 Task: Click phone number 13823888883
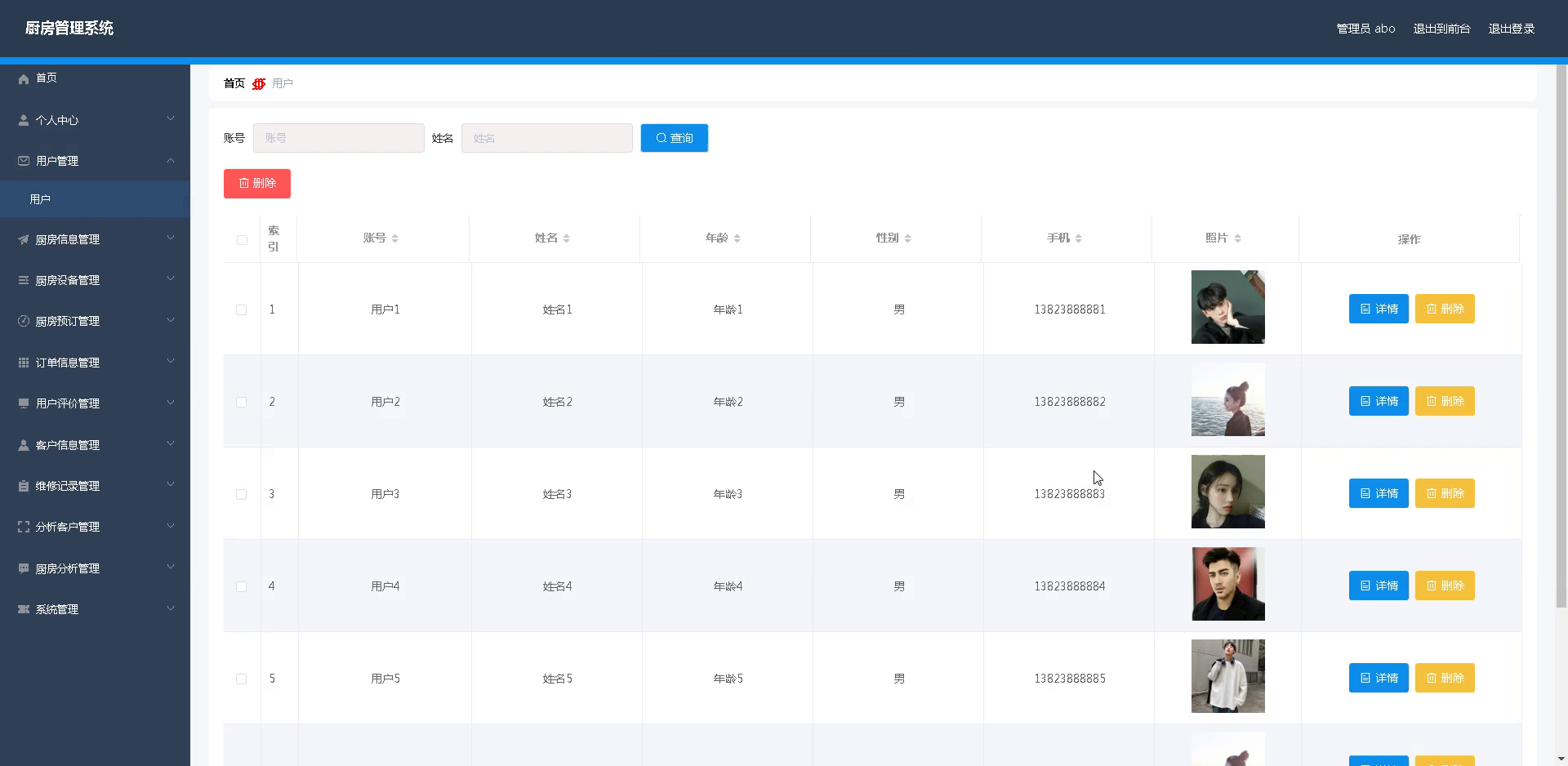[x=1069, y=494]
